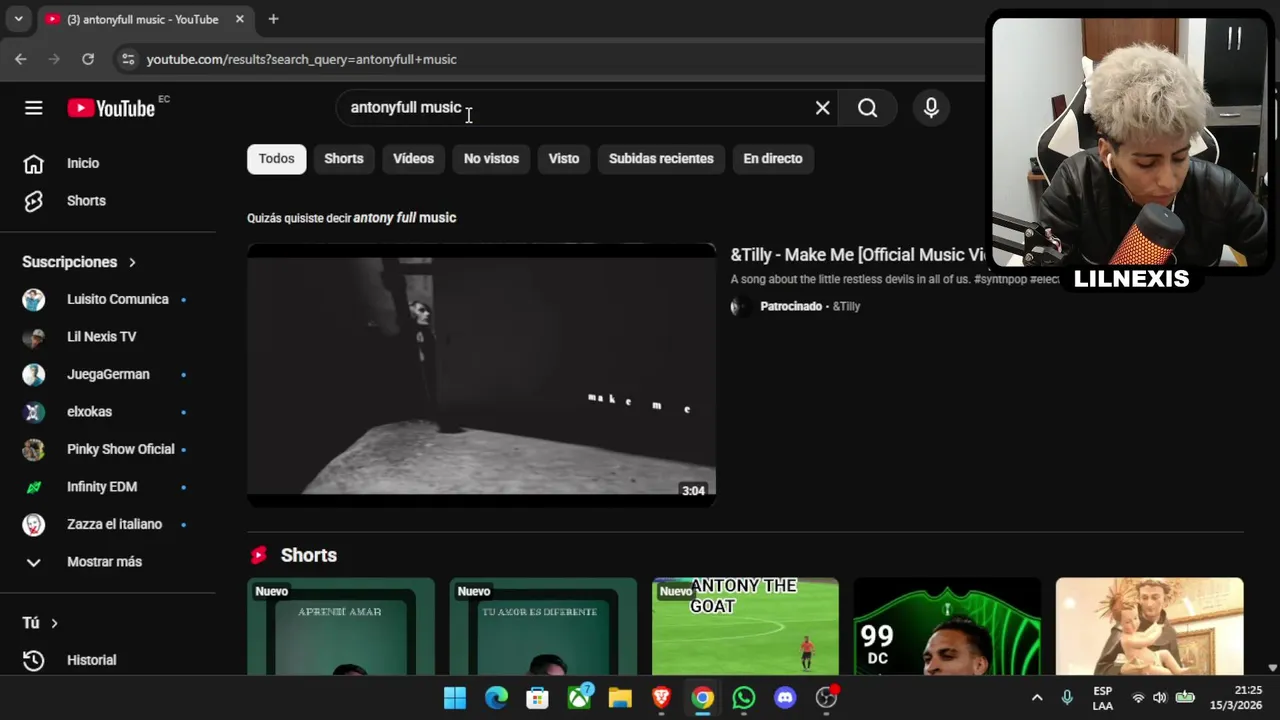Open the TU AMOR ES DIFERENTE short
The image size is (1280, 720).
(x=543, y=627)
